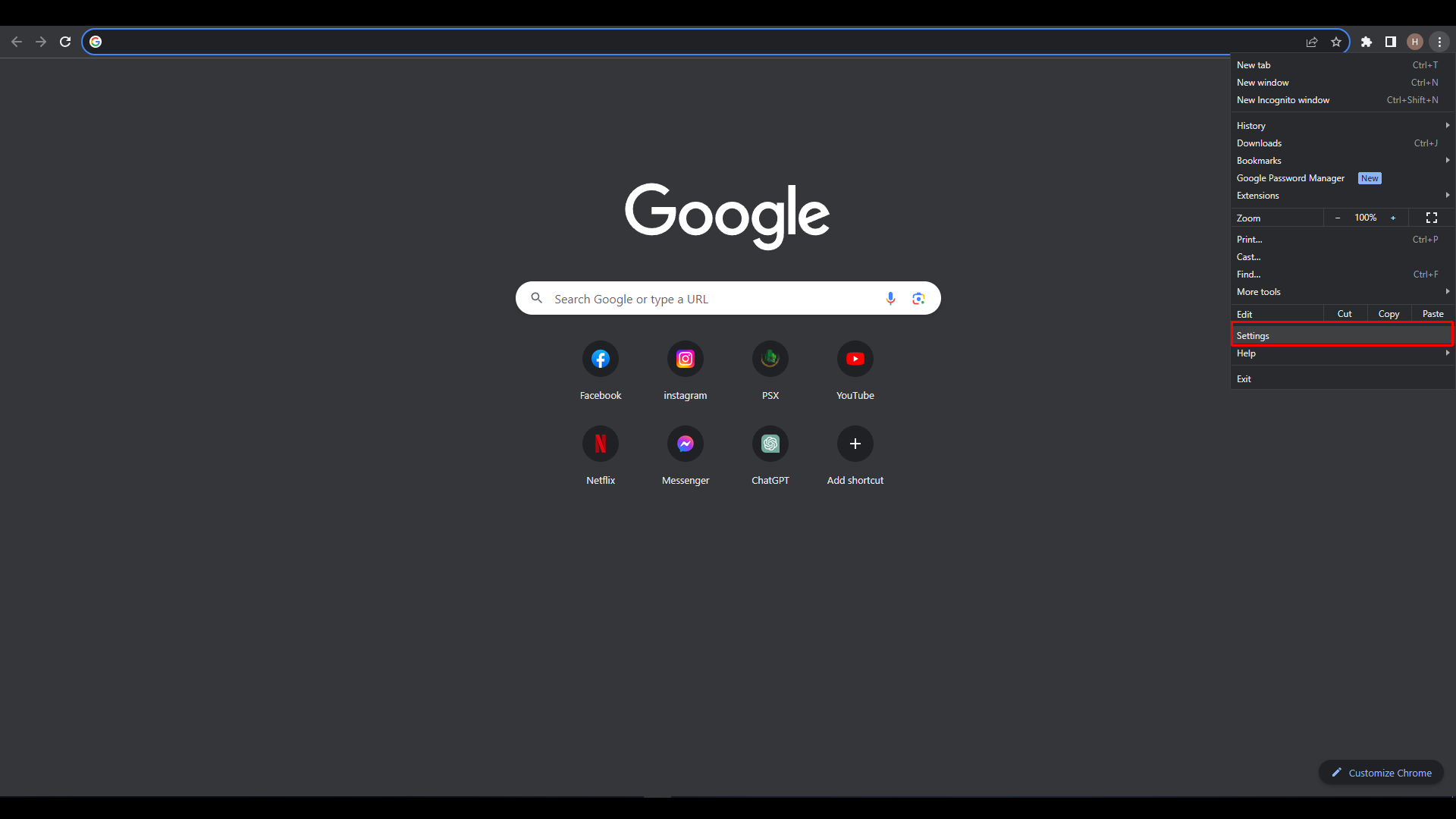Toggle the fullscreen icon in the Zoom row

click(1431, 218)
